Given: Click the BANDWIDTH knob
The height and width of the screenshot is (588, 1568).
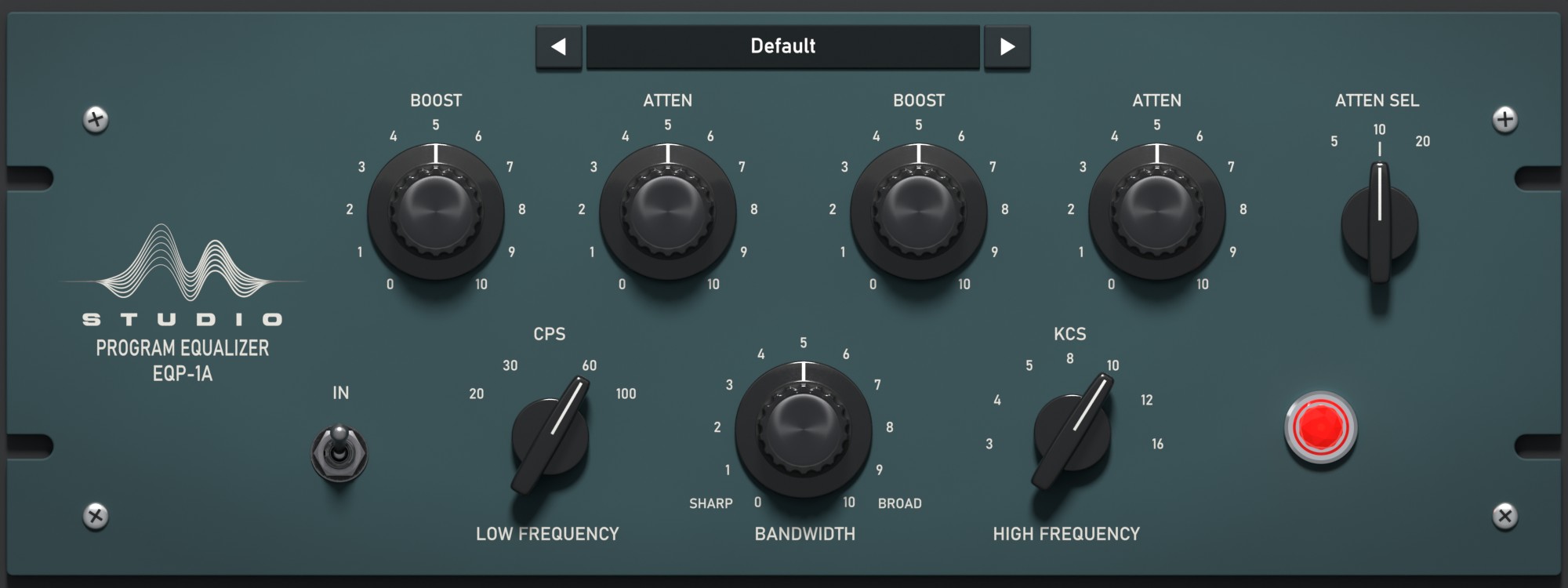Looking at the screenshot, I should click(x=804, y=430).
